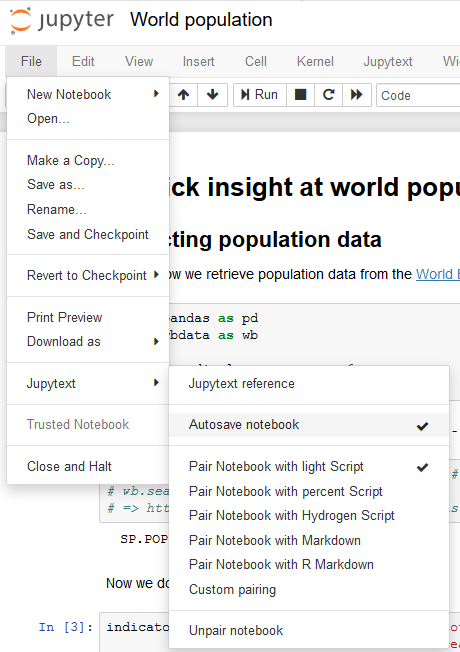
Task: Click the World Bank hyperlink
Action: point(438,274)
